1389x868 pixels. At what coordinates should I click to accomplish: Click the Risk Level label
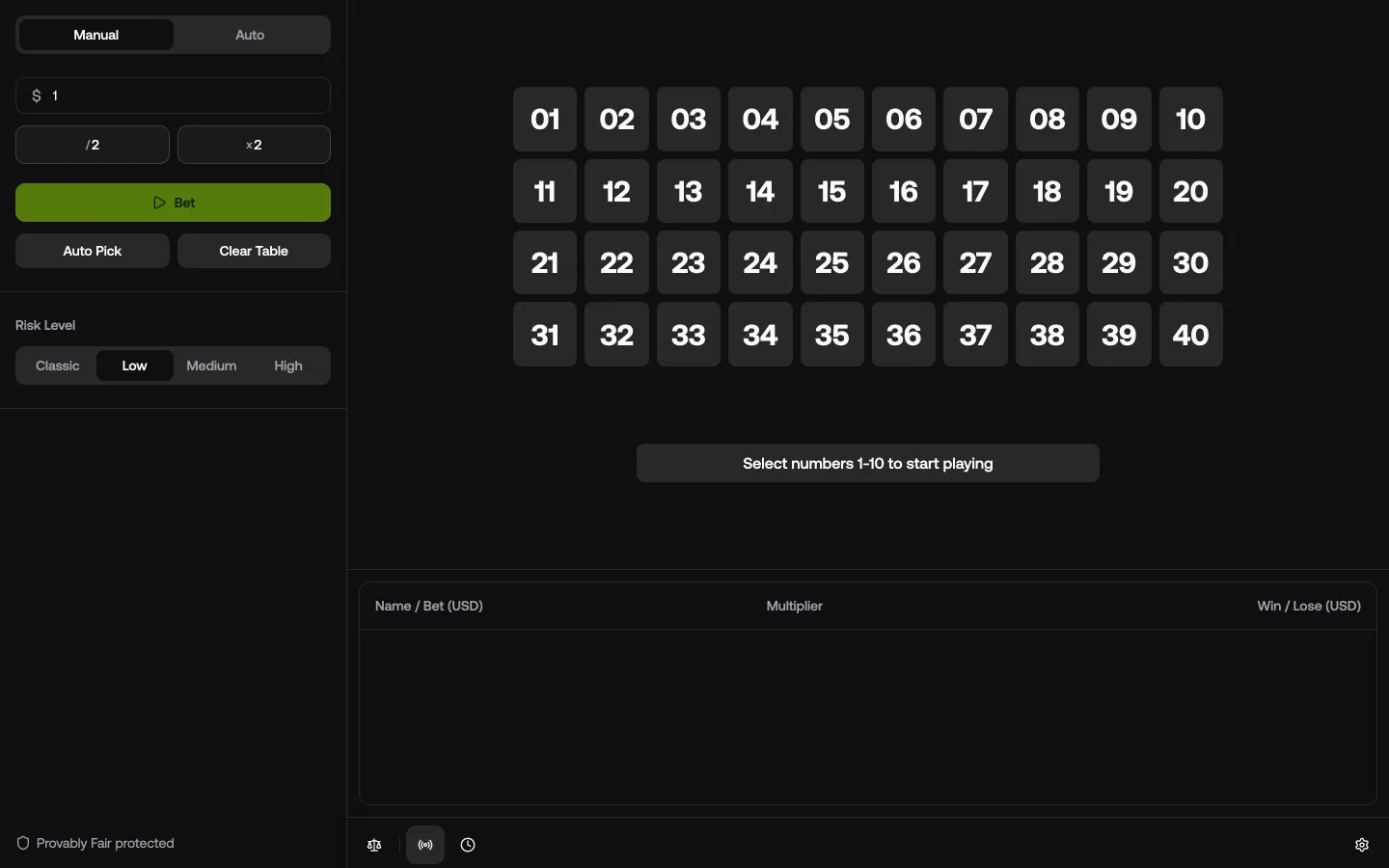point(45,325)
